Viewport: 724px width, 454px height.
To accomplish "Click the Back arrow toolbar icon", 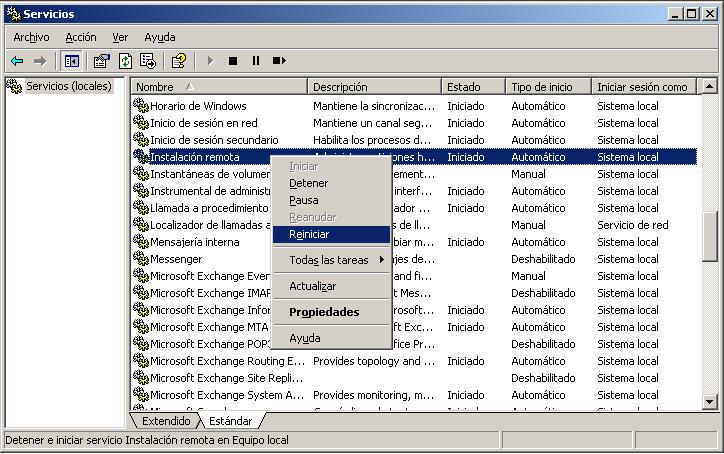I will [17, 61].
